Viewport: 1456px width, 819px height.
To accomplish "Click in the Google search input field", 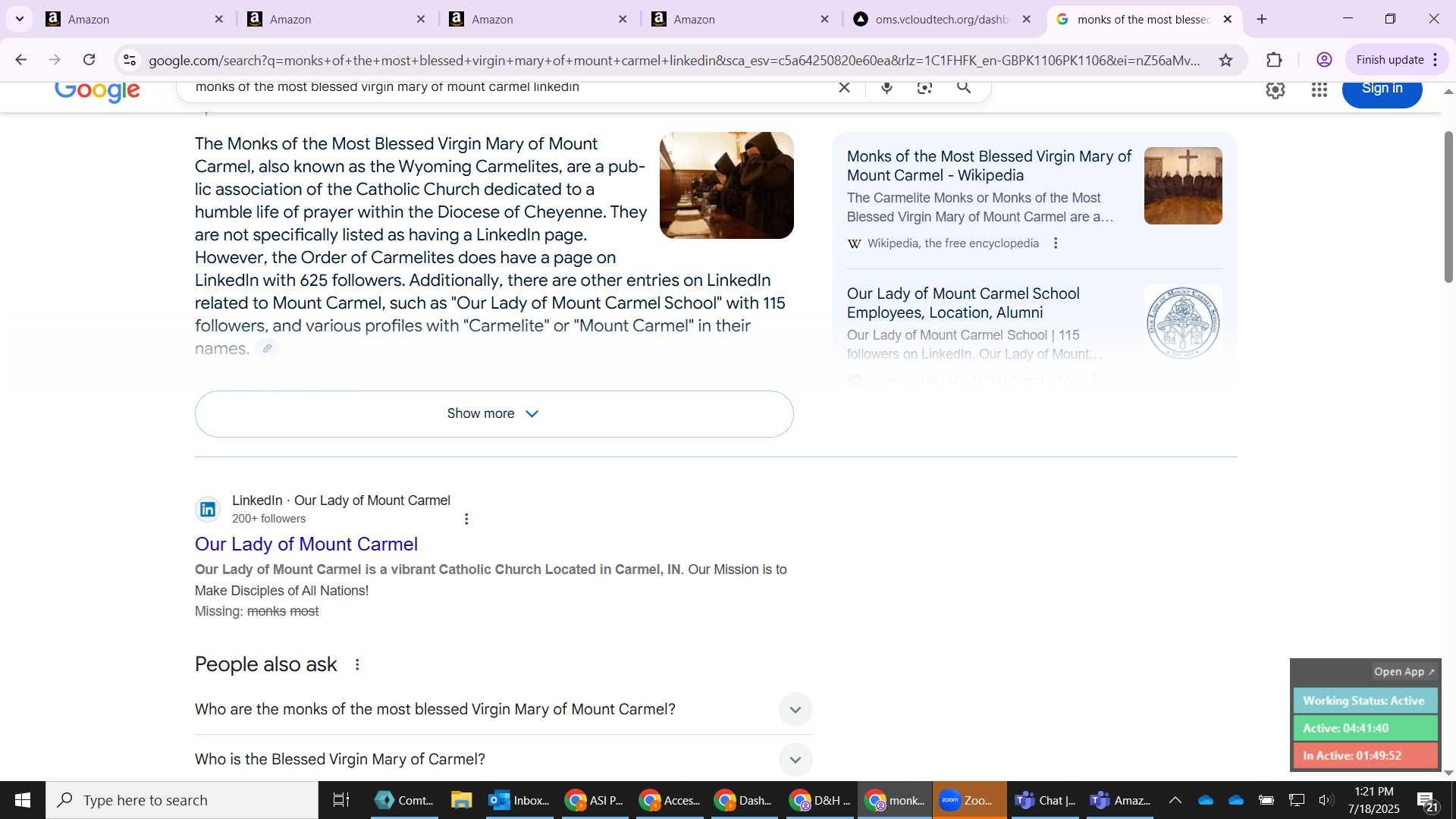I will coord(508,87).
